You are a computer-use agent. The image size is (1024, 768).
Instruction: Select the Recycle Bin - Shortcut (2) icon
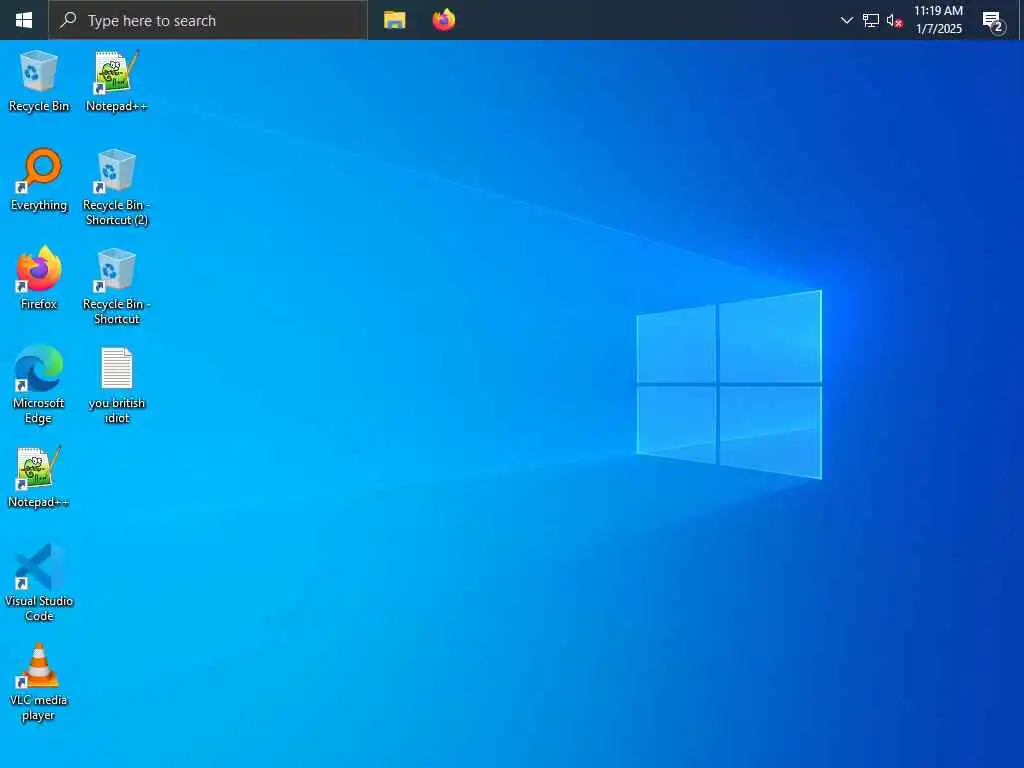tap(116, 187)
